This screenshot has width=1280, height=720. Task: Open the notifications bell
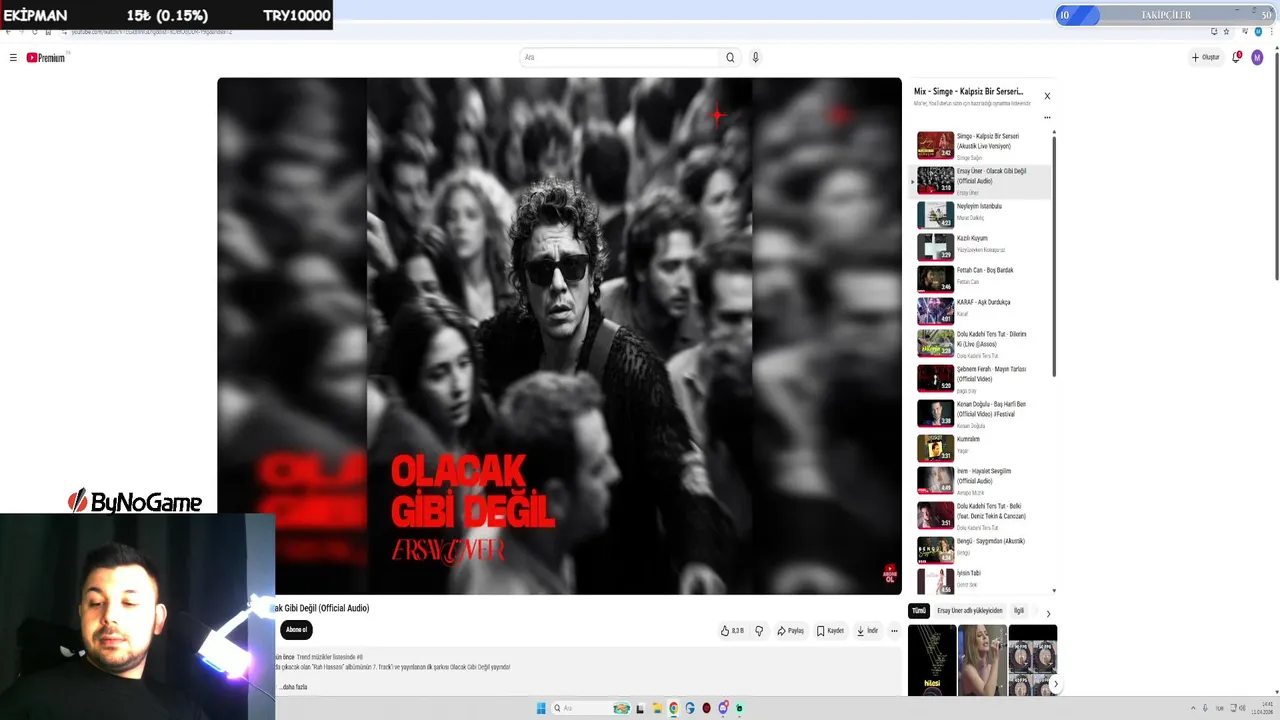(x=1237, y=57)
